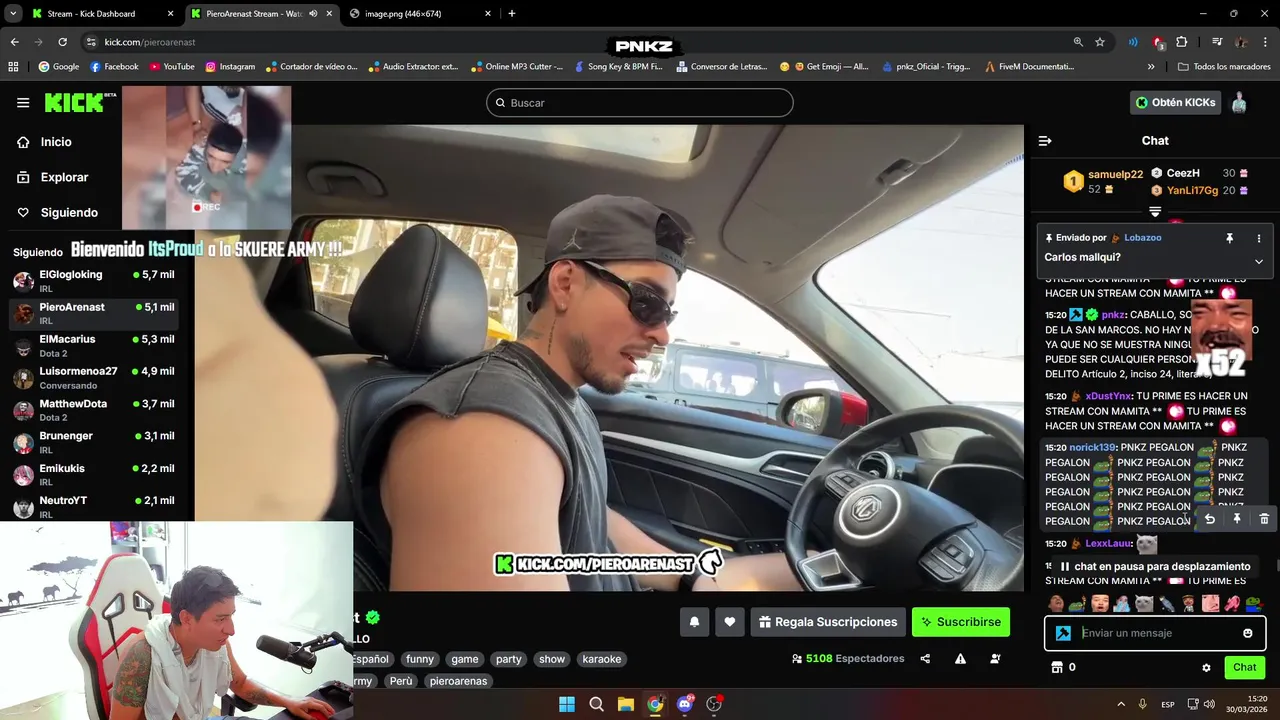Screen dimensions: 1280x720
Task: Open Chrome three-dot menu
Action: tap(1265, 42)
